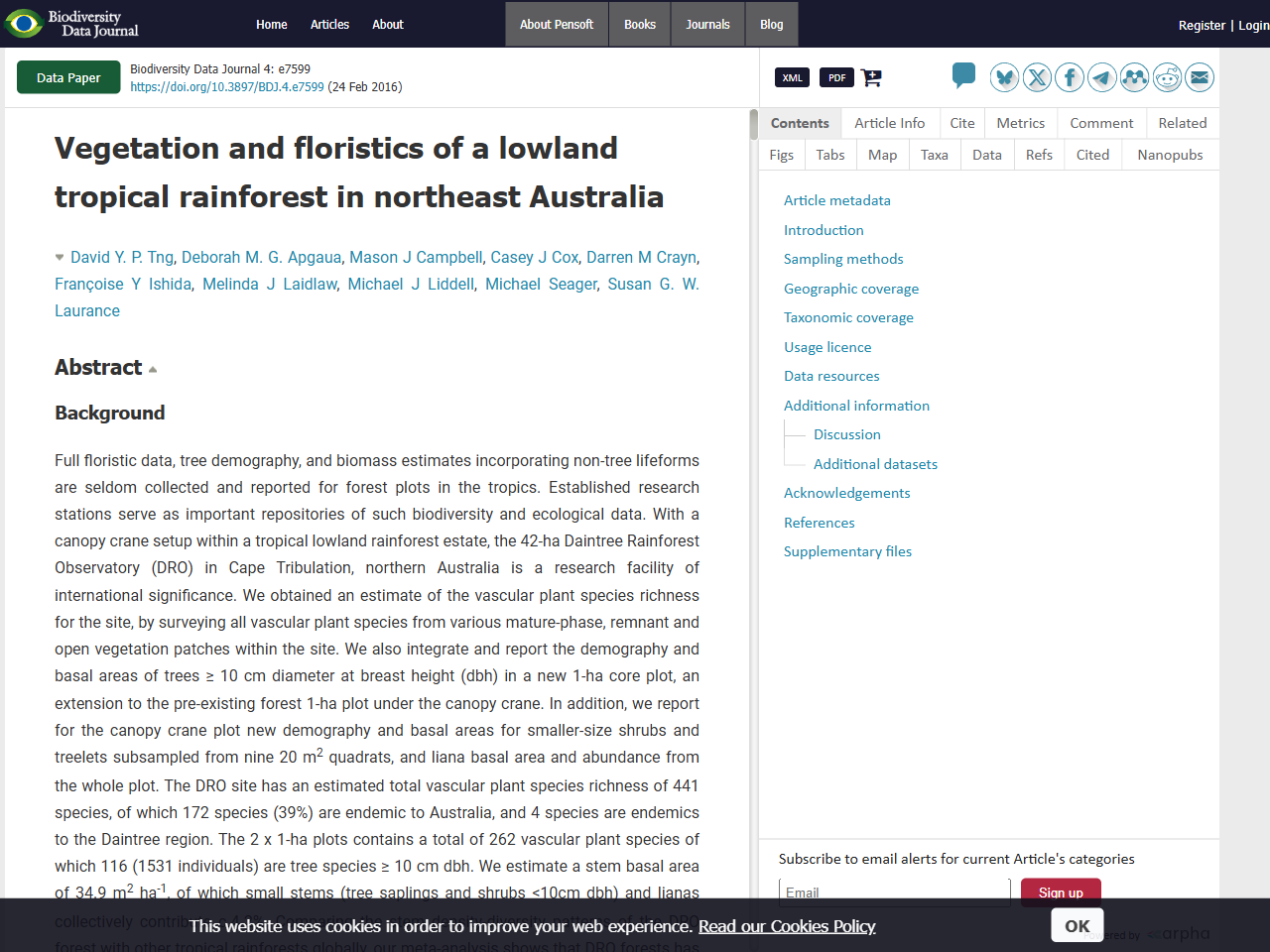Add the article to cart
Image resolution: width=1270 pixels, height=952 pixels.
coord(871,76)
